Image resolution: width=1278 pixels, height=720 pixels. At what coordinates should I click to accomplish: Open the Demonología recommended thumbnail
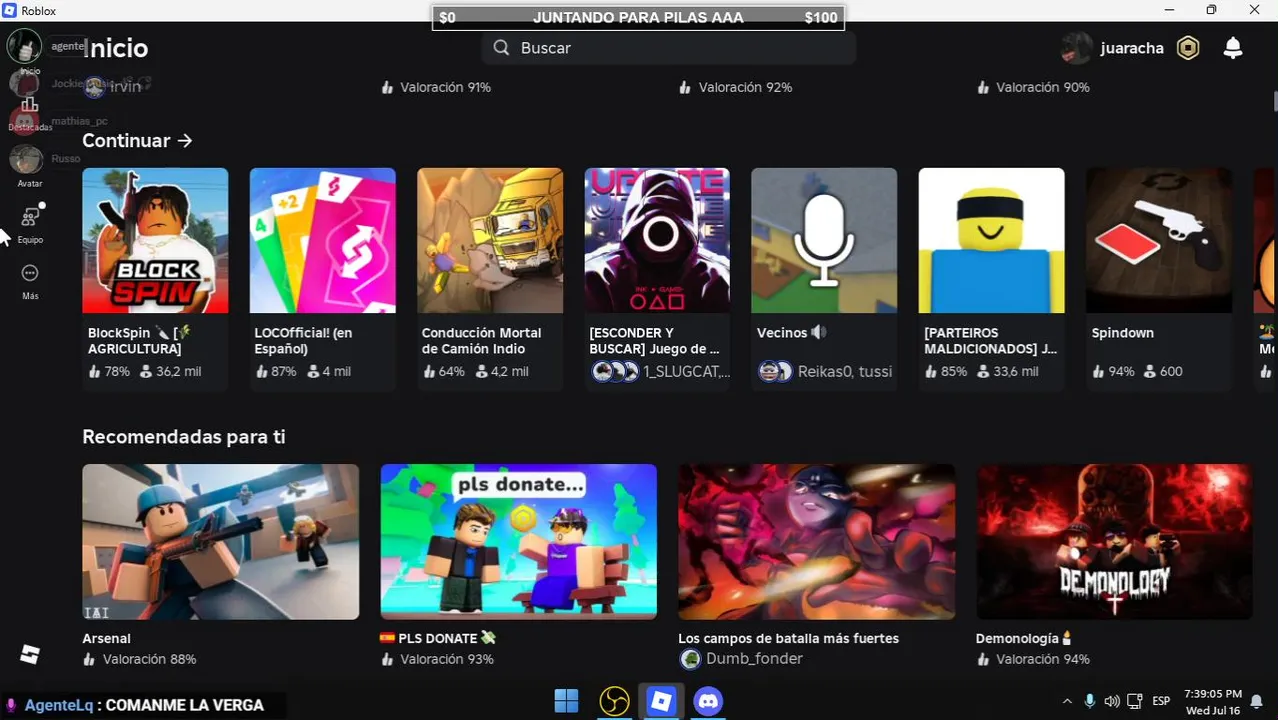1114,541
